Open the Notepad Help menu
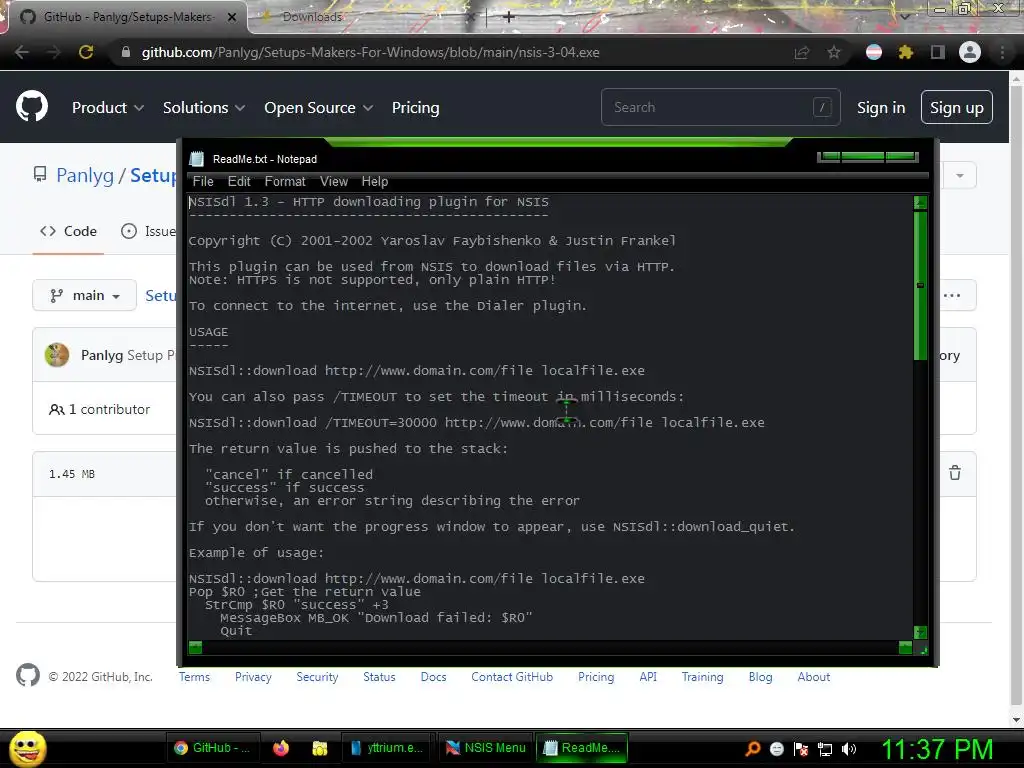 coord(375,182)
